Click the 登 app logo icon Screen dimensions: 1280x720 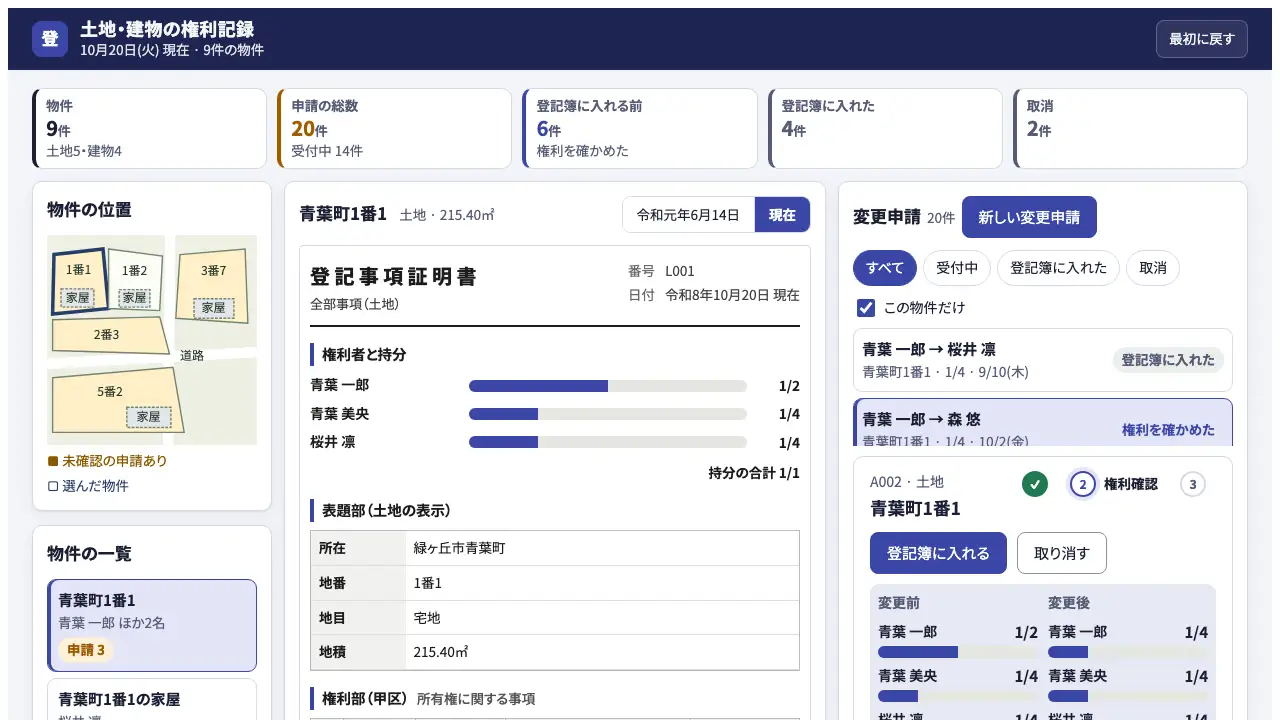coord(50,39)
